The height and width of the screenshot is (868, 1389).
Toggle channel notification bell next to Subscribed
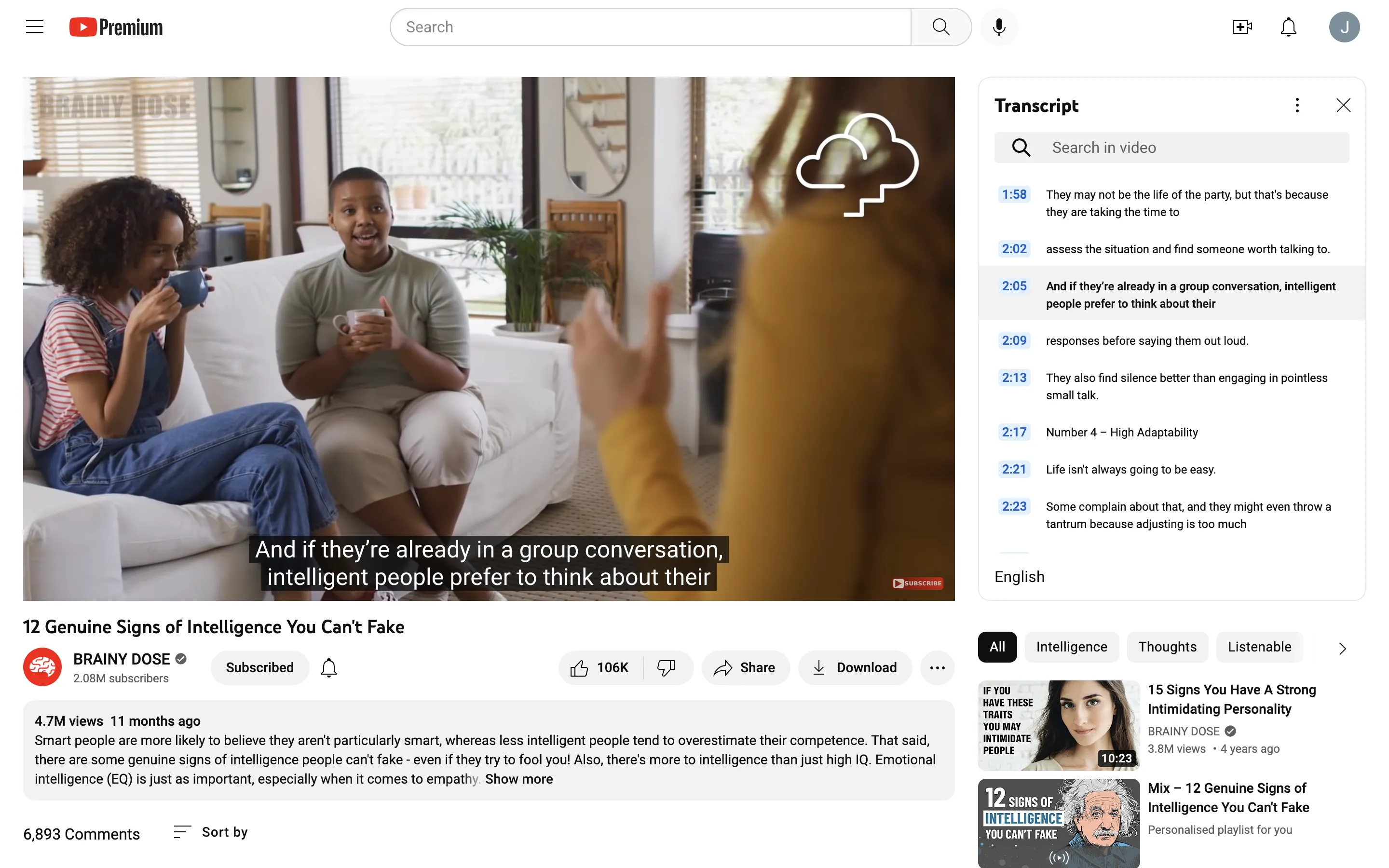pos(329,668)
